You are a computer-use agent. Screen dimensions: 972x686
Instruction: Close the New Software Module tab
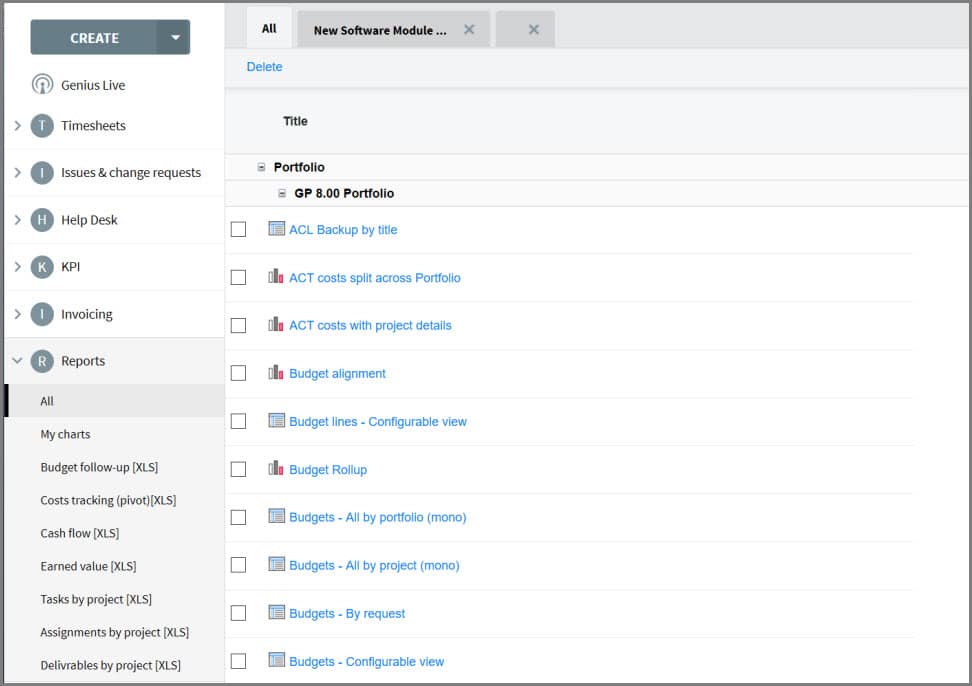pos(469,30)
